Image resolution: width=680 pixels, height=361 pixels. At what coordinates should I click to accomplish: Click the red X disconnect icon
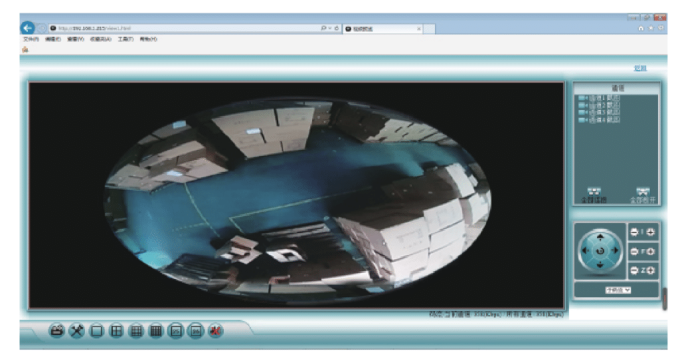(x=216, y=331)
